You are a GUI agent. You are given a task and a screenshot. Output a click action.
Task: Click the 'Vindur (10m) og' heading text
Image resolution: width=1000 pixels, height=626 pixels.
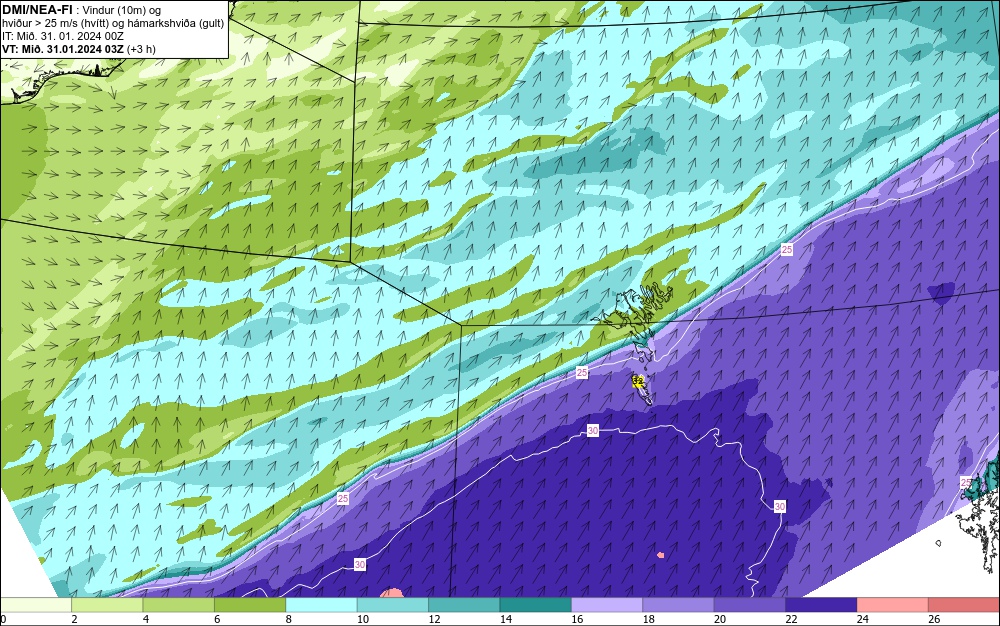point(122,10)
